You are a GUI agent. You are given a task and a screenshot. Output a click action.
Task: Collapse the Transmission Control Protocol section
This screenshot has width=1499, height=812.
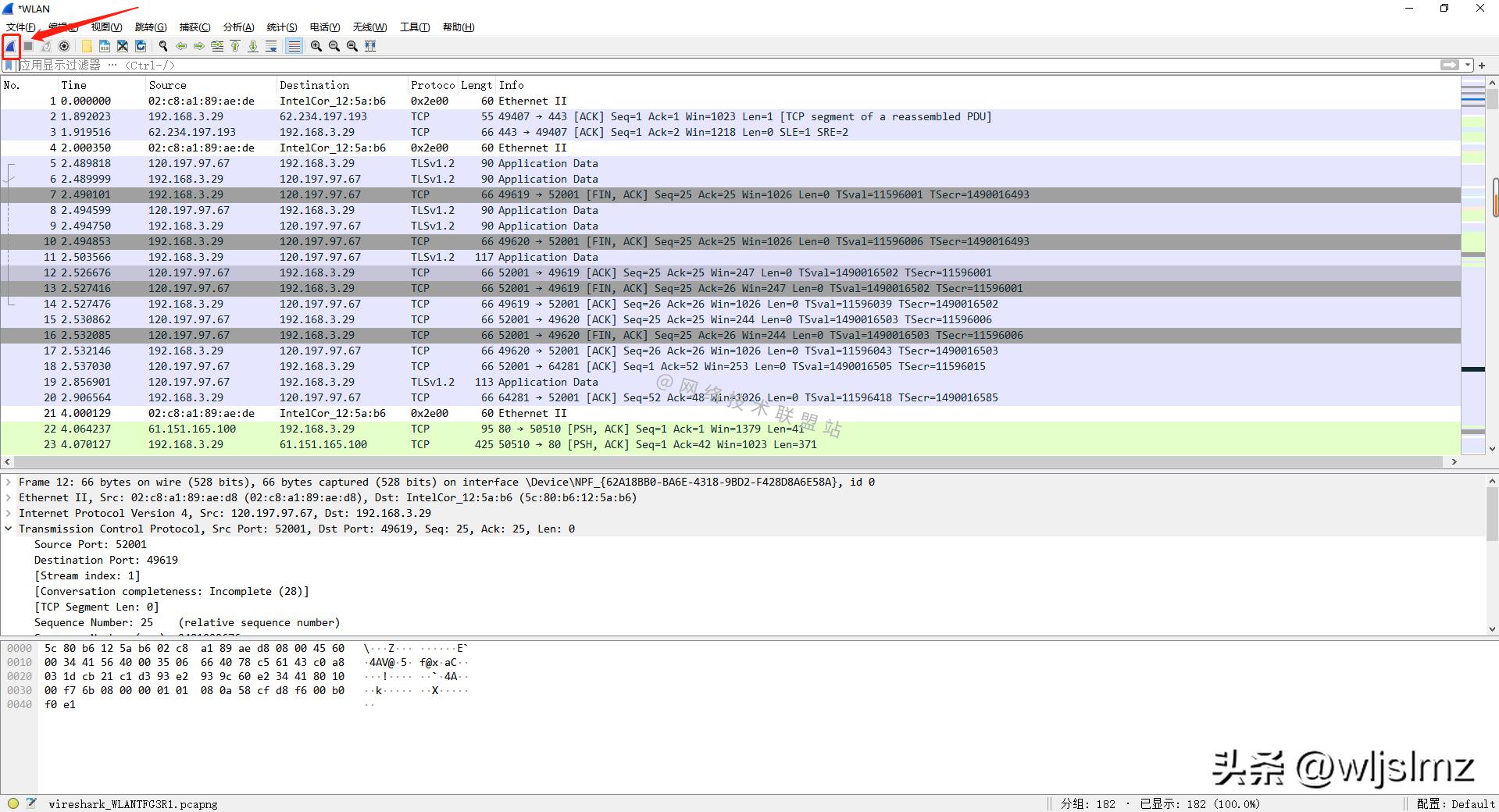[9, 529]
